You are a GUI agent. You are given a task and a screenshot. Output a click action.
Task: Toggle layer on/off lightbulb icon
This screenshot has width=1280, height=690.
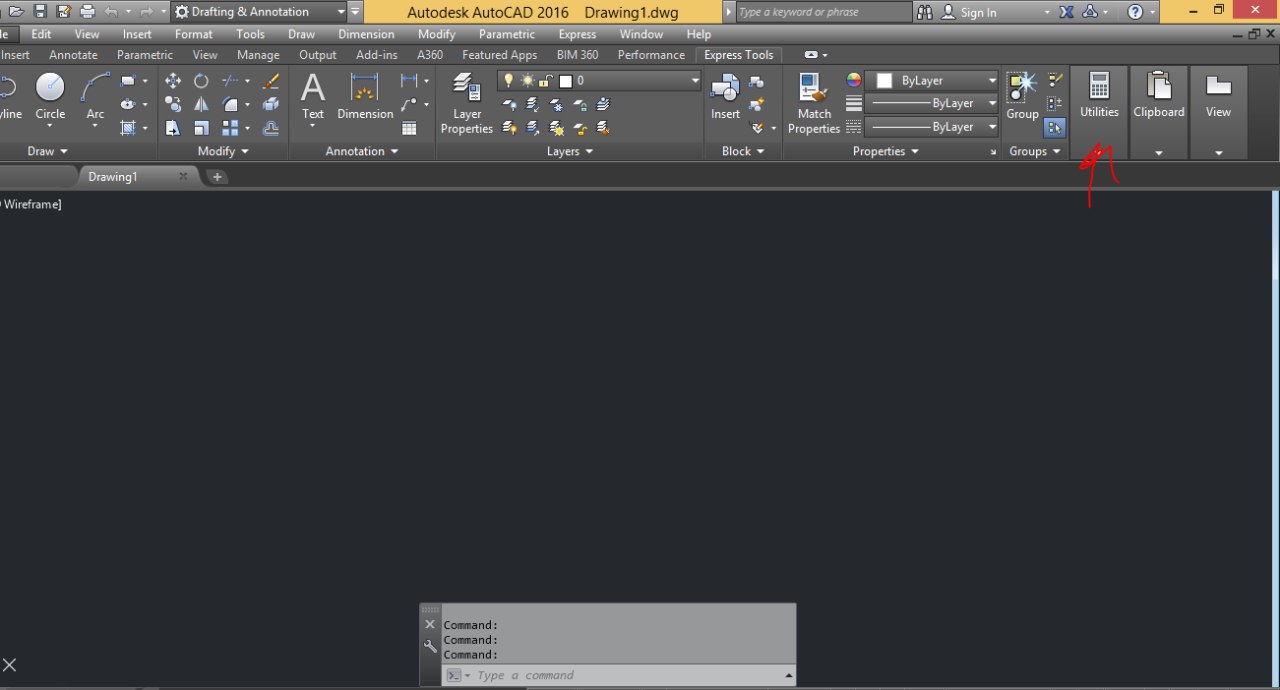(x=508, y=81)
